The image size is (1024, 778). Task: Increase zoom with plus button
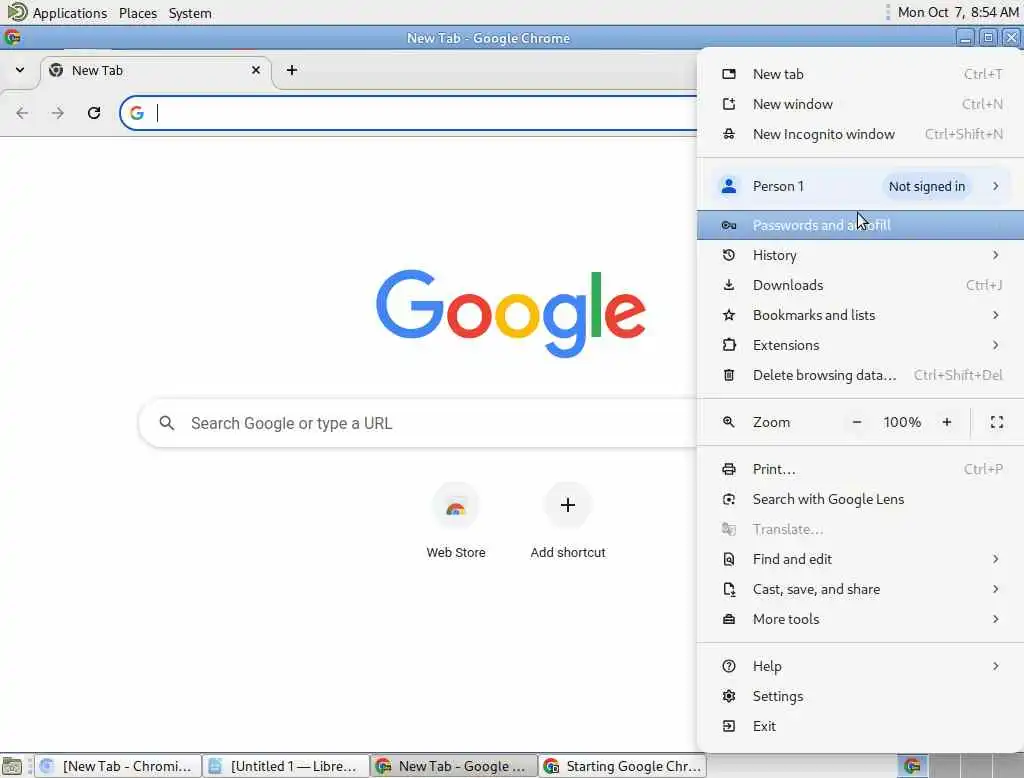[x=947, y=422]
